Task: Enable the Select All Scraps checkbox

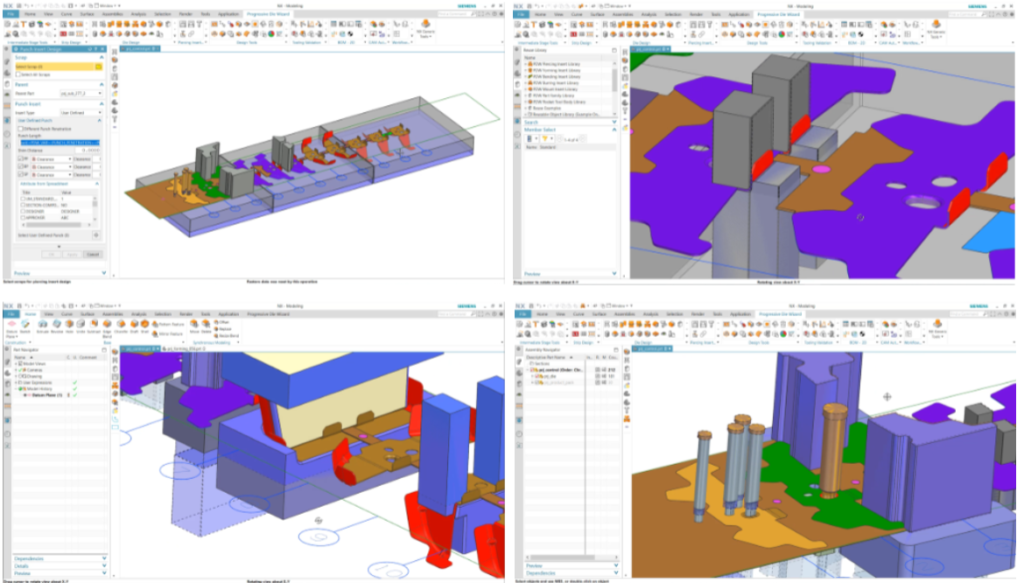Action: click(19, 75)
